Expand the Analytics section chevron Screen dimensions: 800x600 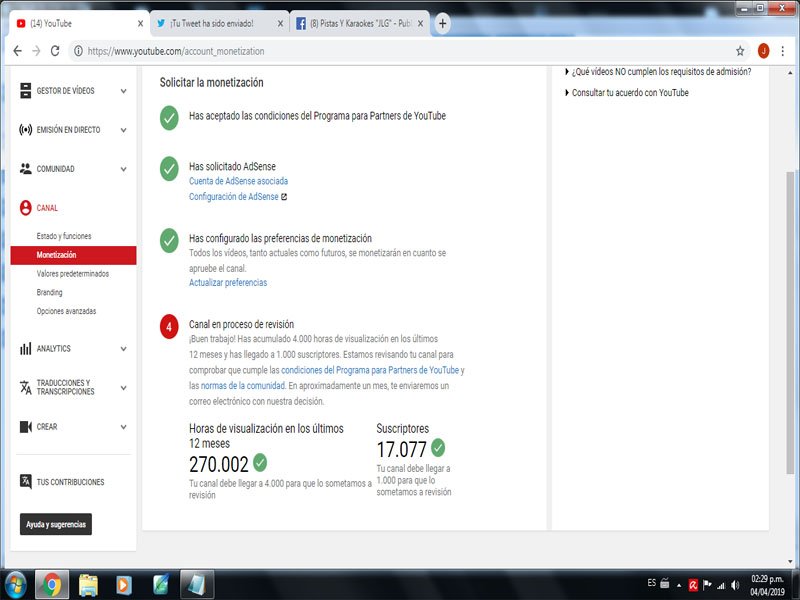coord(123,349)
